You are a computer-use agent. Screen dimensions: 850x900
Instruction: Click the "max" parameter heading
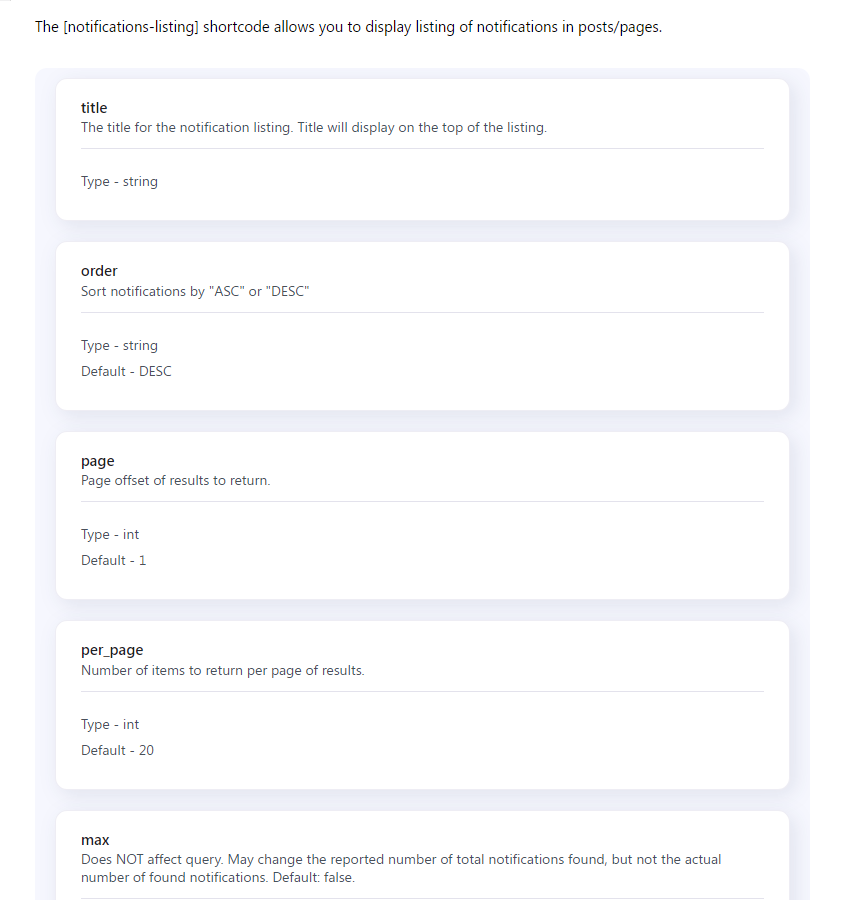pyautogui.click(x=95, y=840)
